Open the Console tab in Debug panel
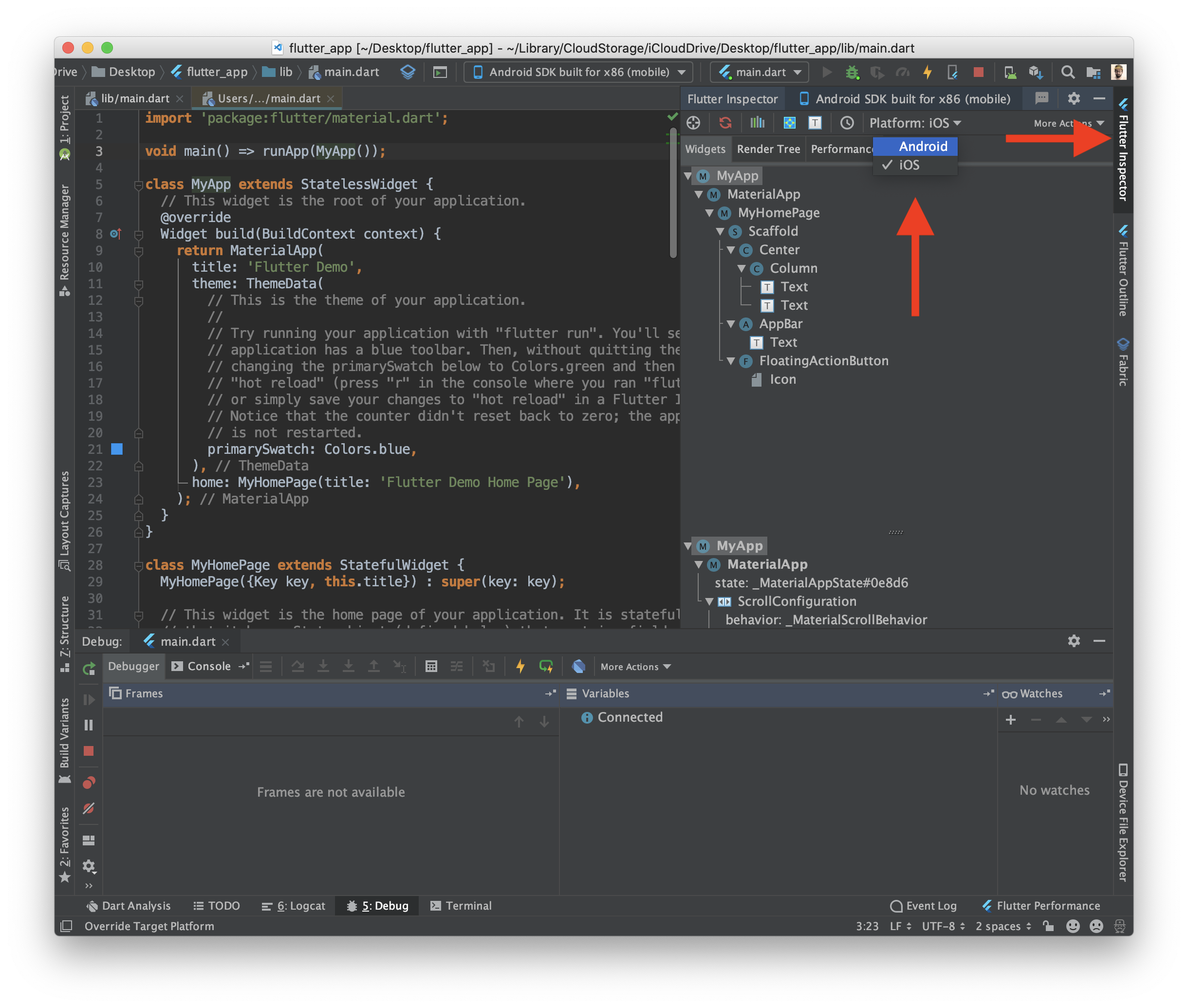Viewport: 1188px width, 1008px height. click(202, 666)
